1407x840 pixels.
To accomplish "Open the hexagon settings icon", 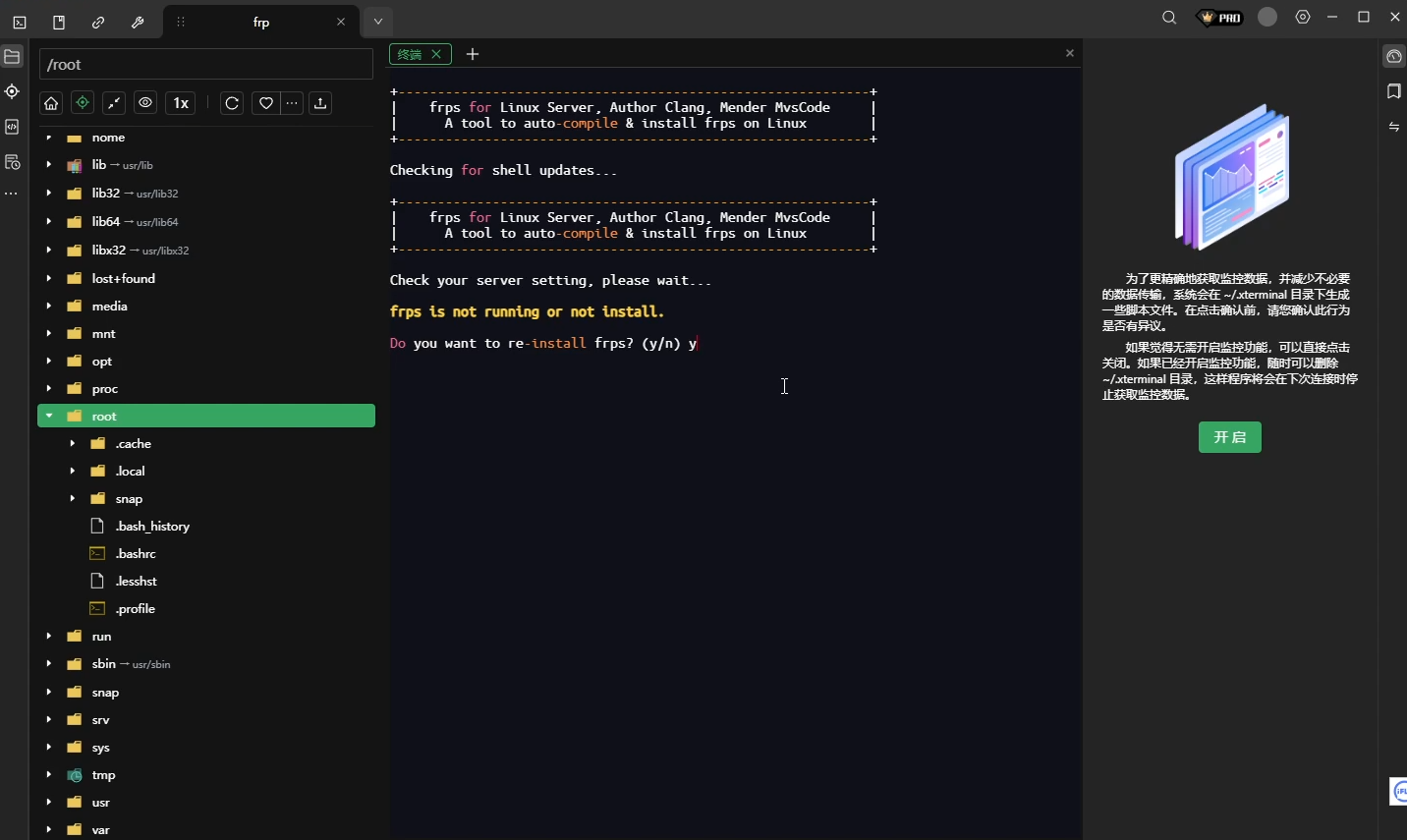I will click(1303, 18).
